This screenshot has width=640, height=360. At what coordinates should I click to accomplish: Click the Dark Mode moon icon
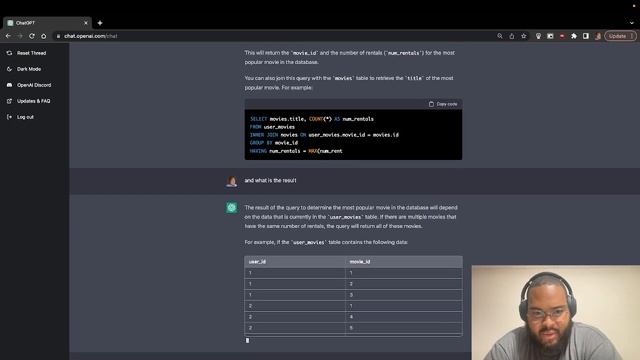tap(9, 69)
